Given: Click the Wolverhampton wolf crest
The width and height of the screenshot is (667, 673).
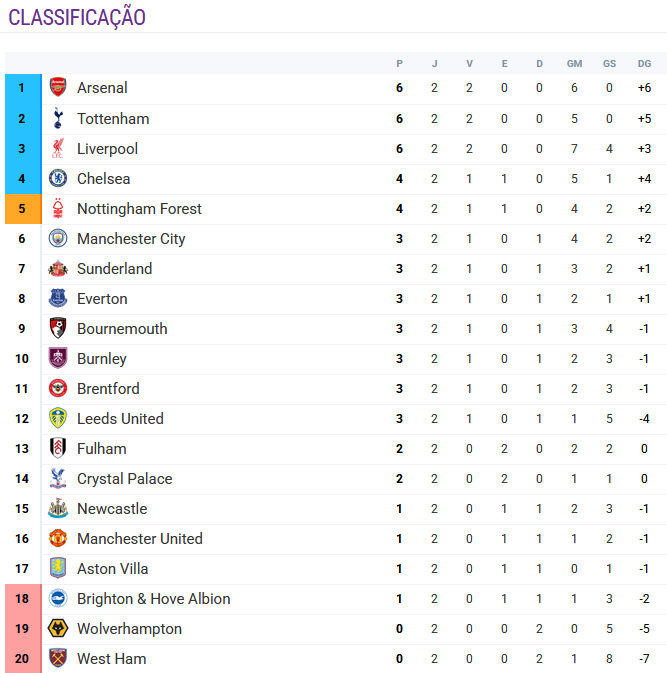Looking at the screenshot, I should click(58, 629).
